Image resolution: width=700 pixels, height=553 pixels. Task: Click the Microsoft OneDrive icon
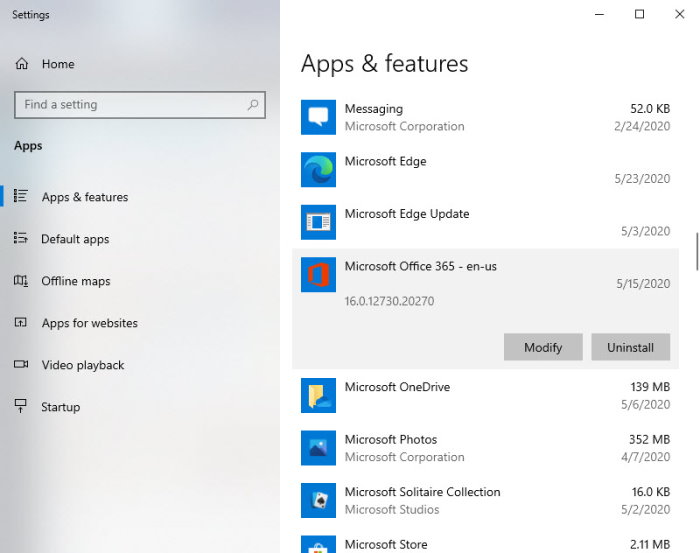(x=318, y=395)
